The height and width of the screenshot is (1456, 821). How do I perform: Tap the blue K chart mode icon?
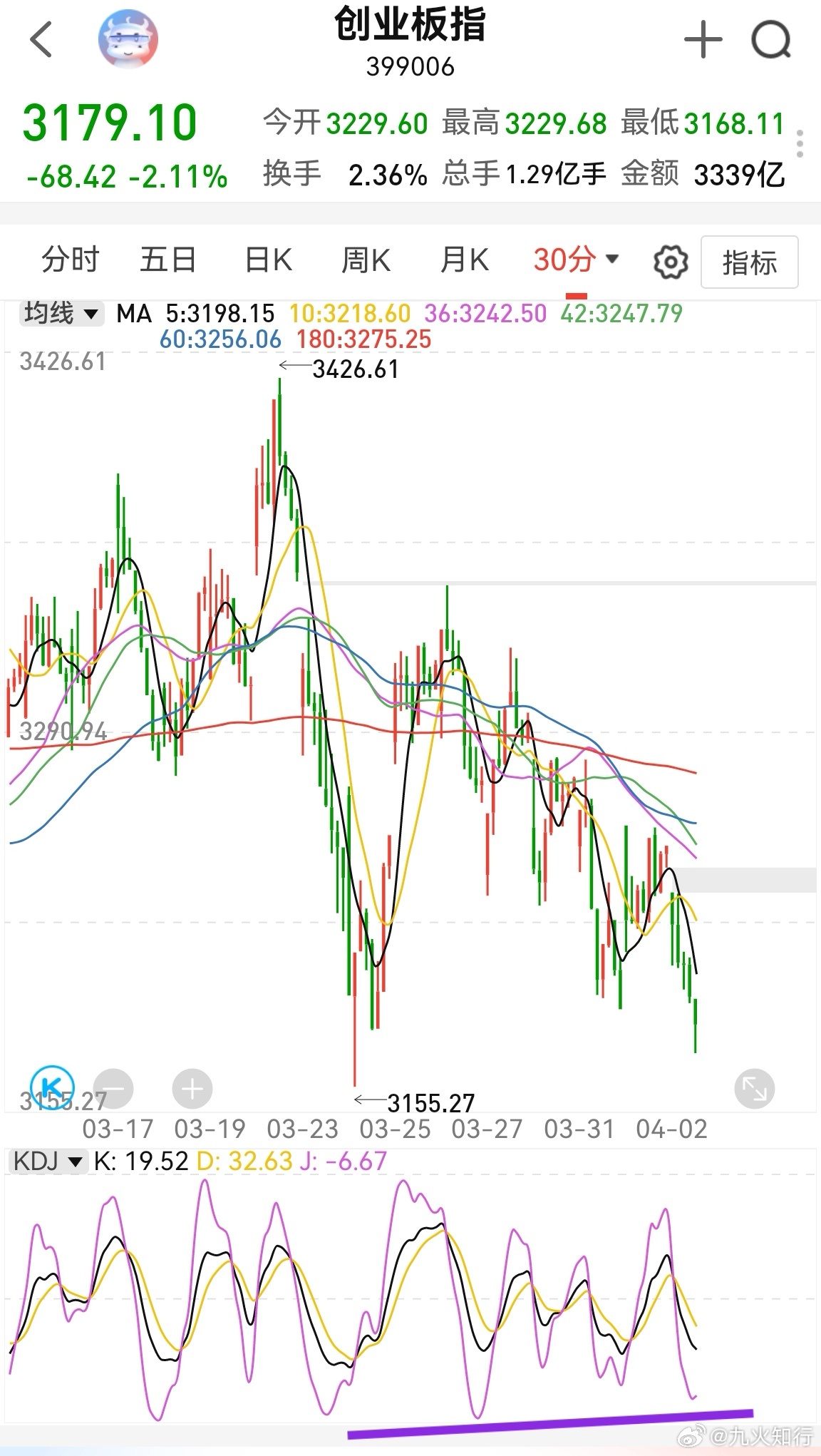point(53,1087)
